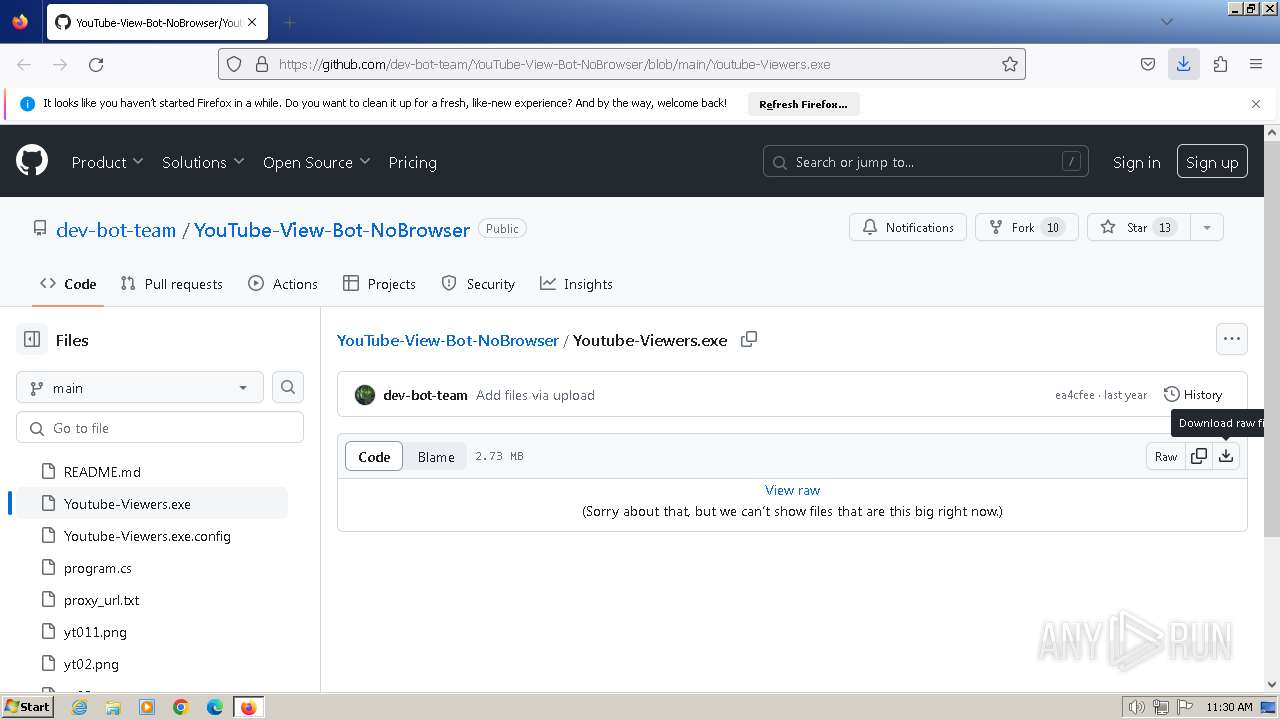Close the Refresh Firefox notification bar
The image size is (1280, 720).
point(1256,104)
